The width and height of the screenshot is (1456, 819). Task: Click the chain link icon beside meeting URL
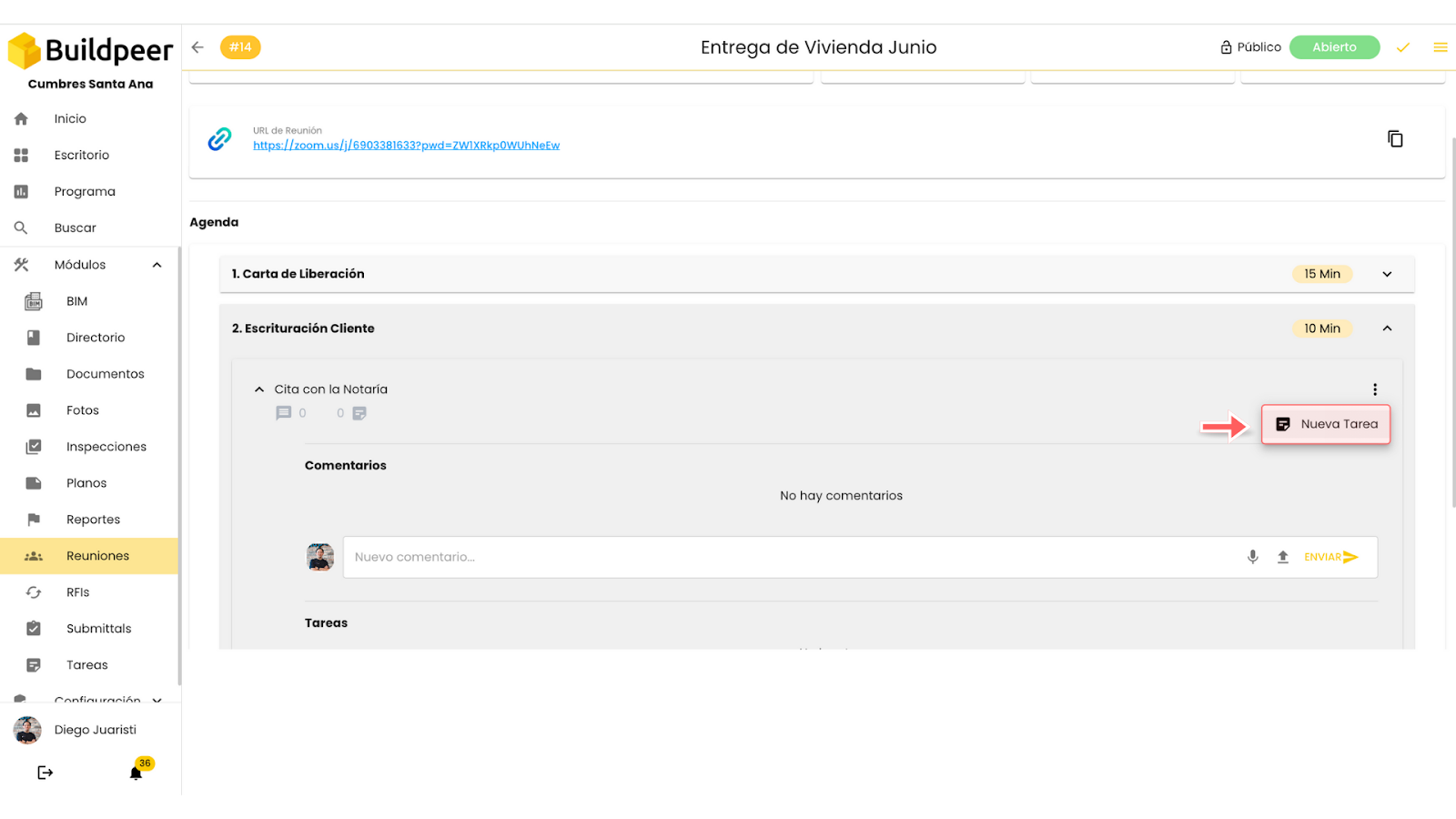(219, 139)
